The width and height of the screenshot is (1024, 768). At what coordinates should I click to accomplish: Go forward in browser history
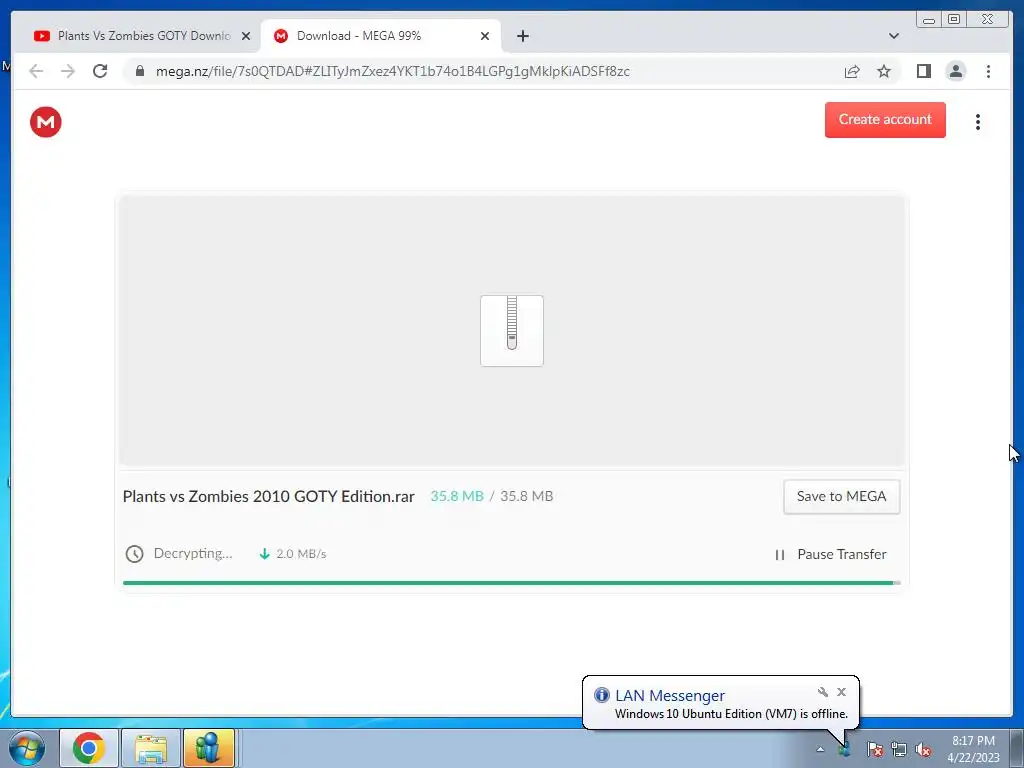coord(68,71)
